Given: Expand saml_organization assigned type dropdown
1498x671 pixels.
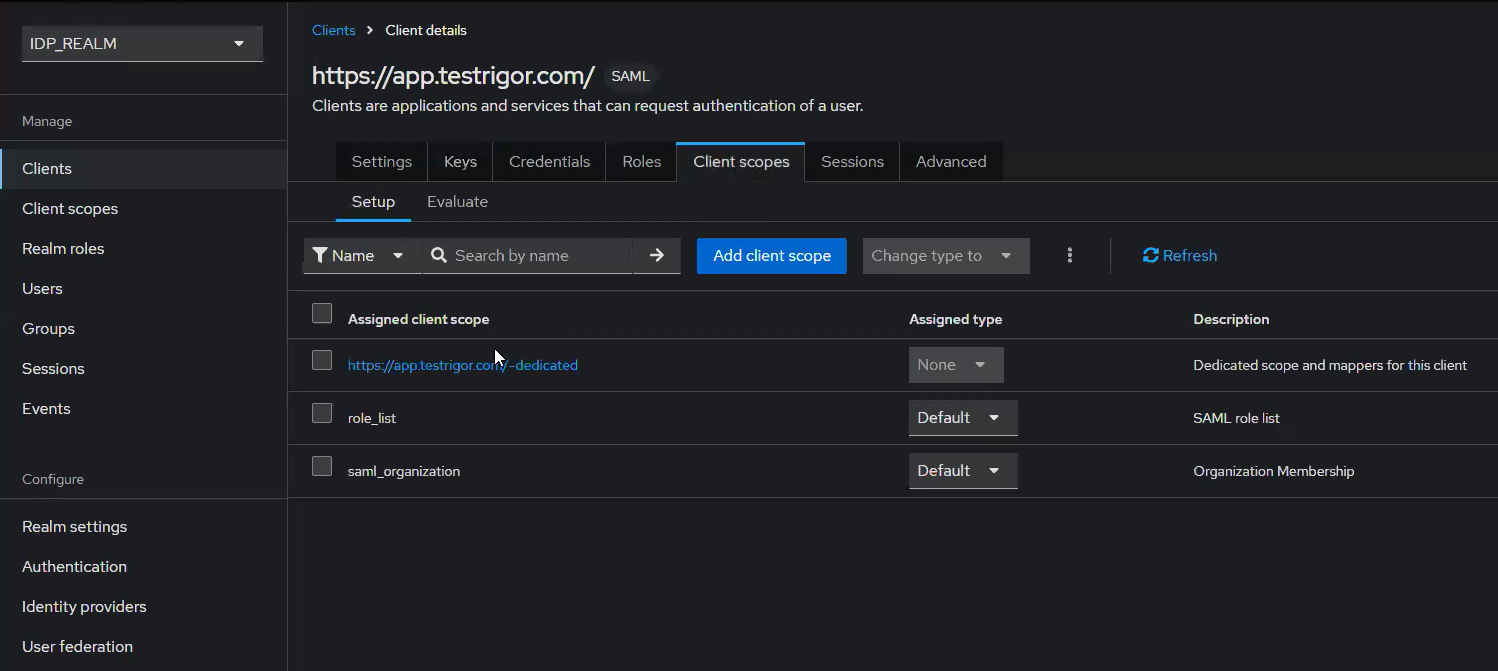Looking at the screenshot, I should [963, 471].
